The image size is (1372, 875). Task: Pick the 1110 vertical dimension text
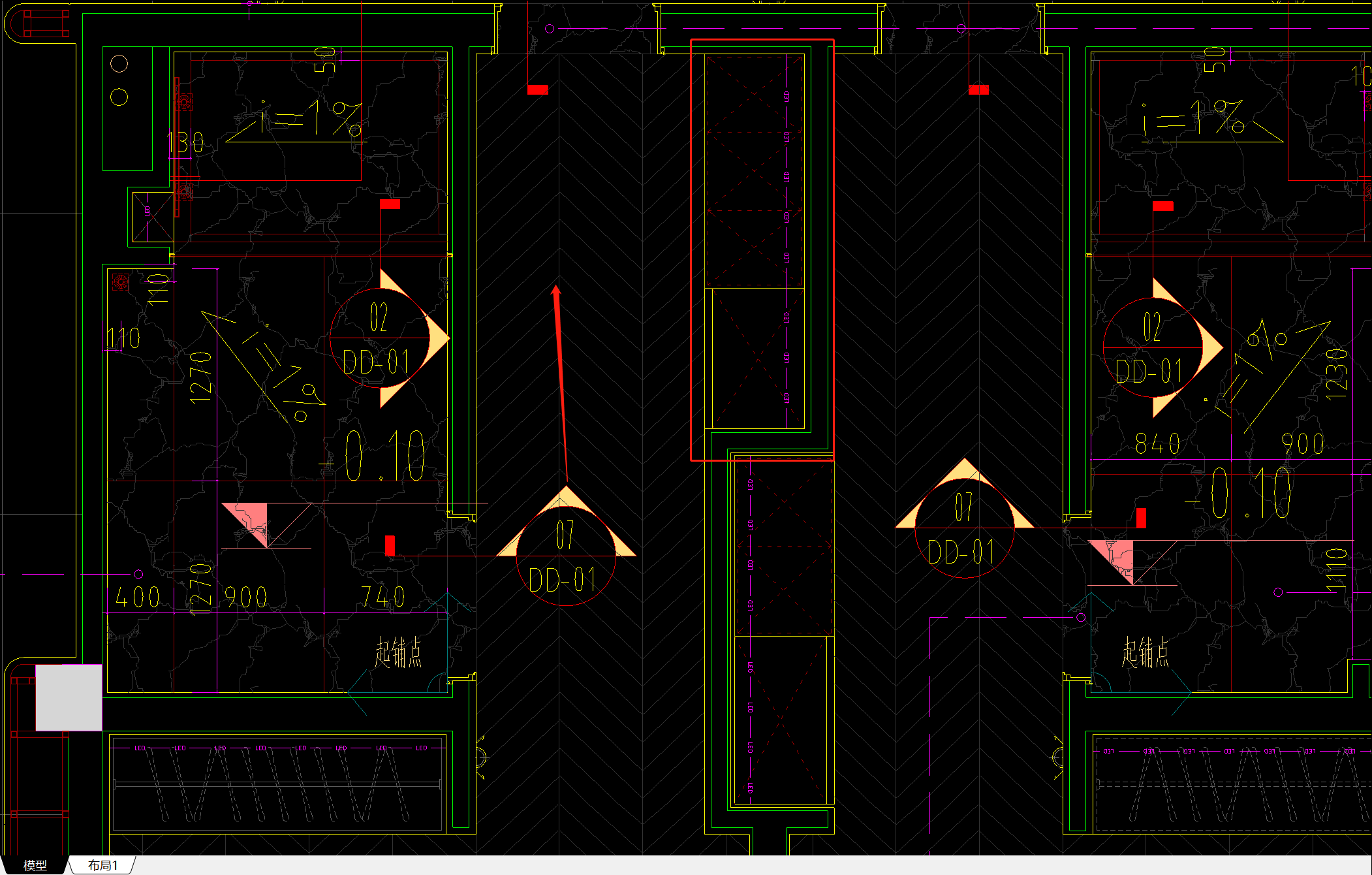point(1335,571)
